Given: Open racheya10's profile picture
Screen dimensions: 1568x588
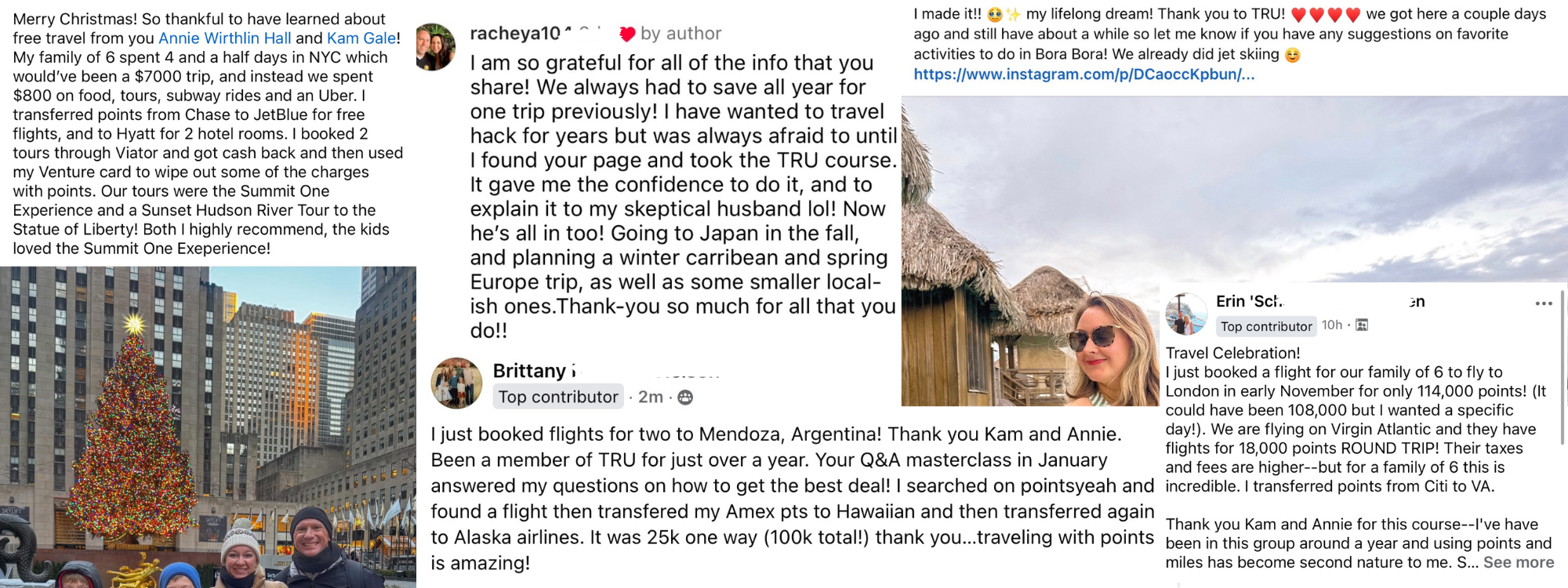Looking at the screenshot, I should (x=436, y=47).
